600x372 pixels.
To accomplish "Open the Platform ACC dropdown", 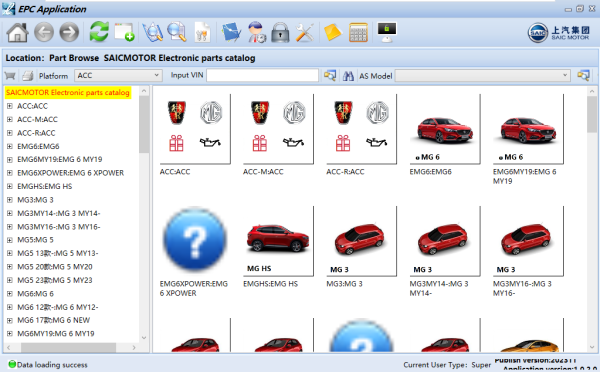I will click(118, 75).
